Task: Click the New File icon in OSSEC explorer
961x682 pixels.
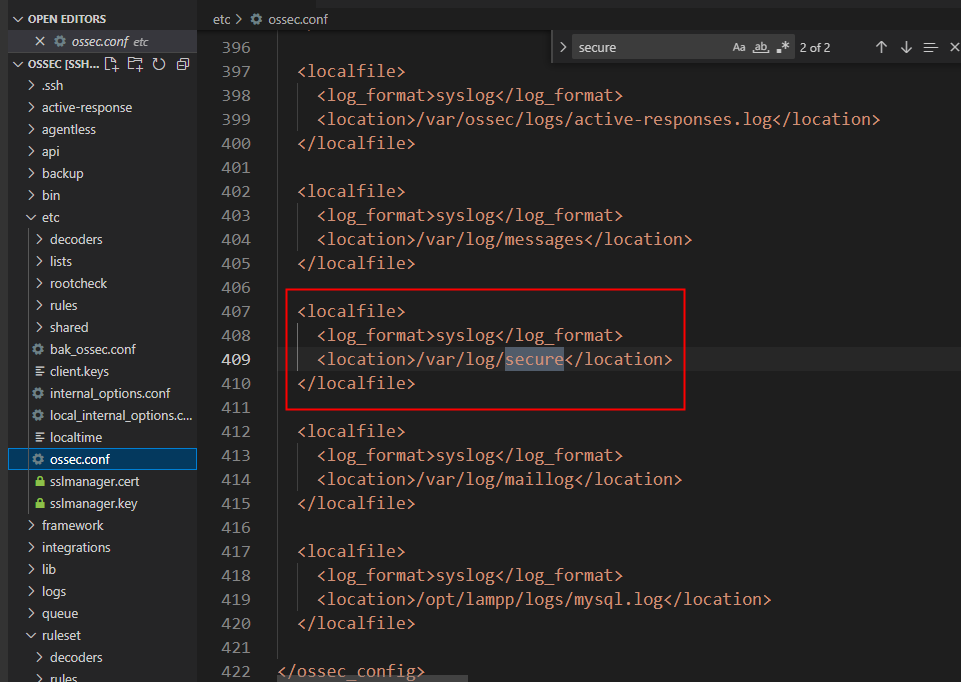Action: pos(111,64)
